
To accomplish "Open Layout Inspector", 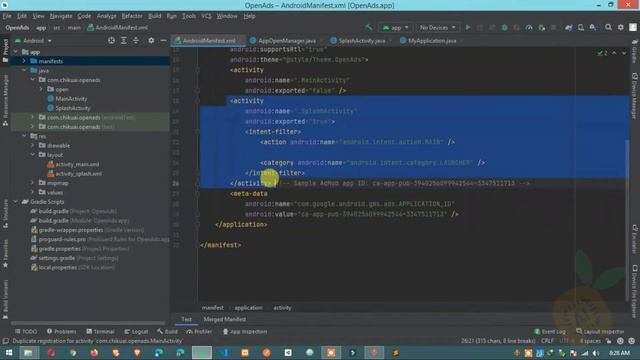I will click(600, 331).
